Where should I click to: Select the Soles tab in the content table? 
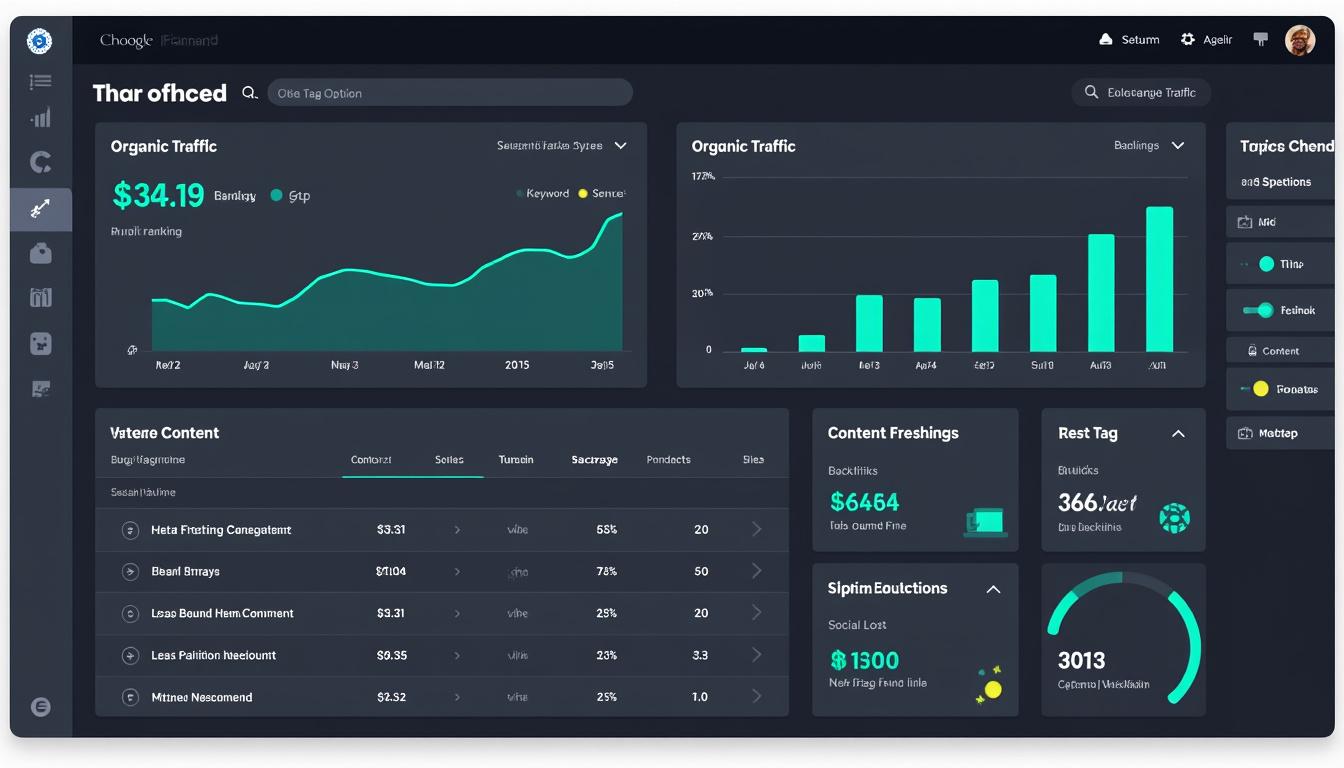tap(451, 460)
